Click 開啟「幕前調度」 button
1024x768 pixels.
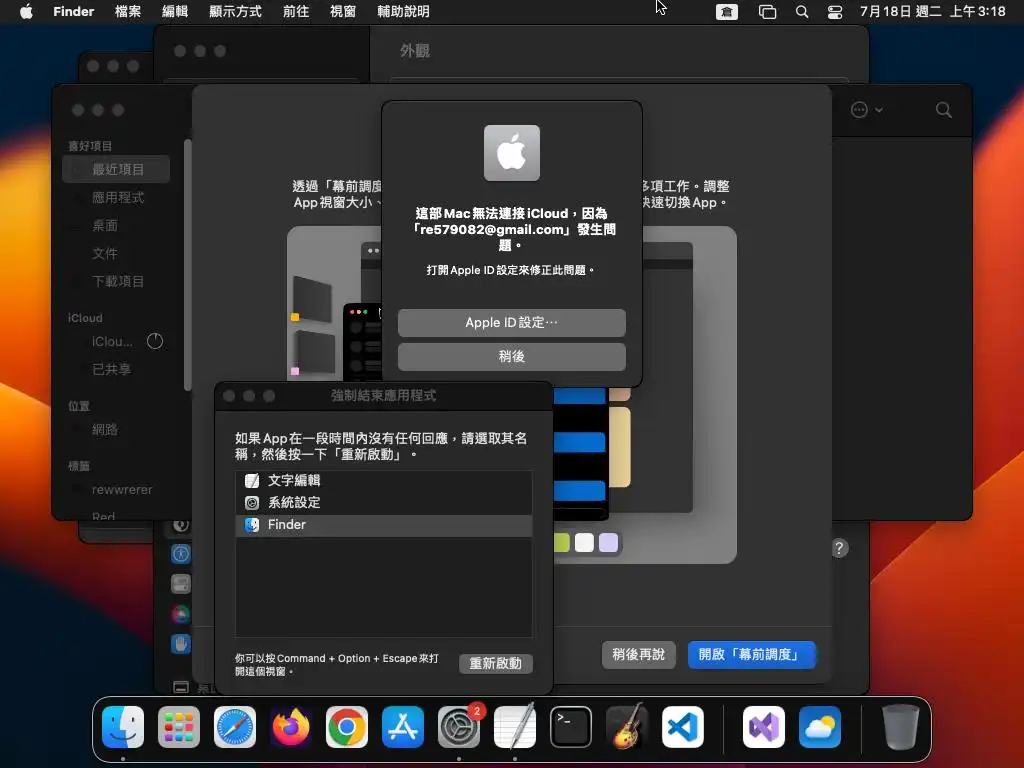tap(752, 654)
